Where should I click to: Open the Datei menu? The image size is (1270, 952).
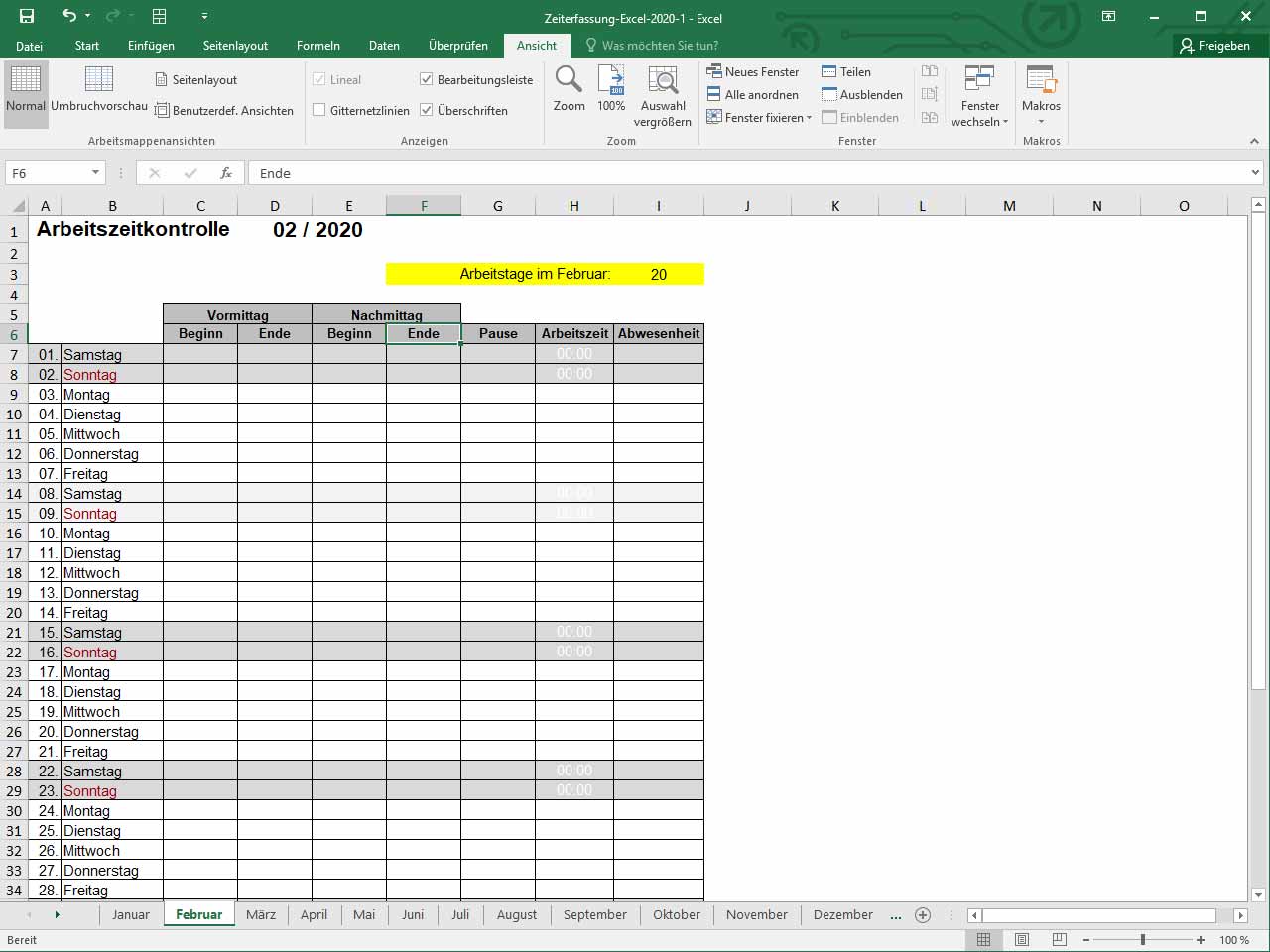pyautogui.click(x=29, y=45)
